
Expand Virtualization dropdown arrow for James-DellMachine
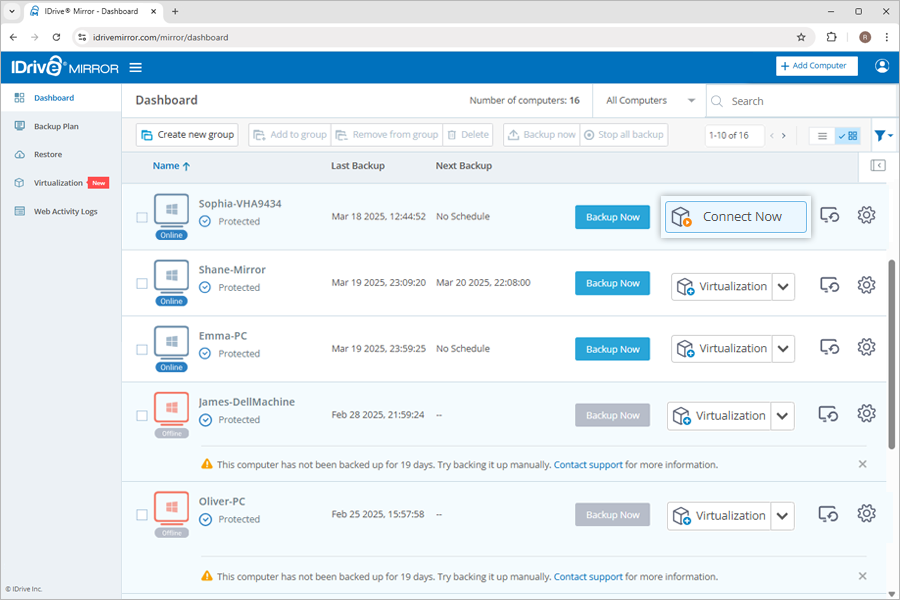pos(782,416)
